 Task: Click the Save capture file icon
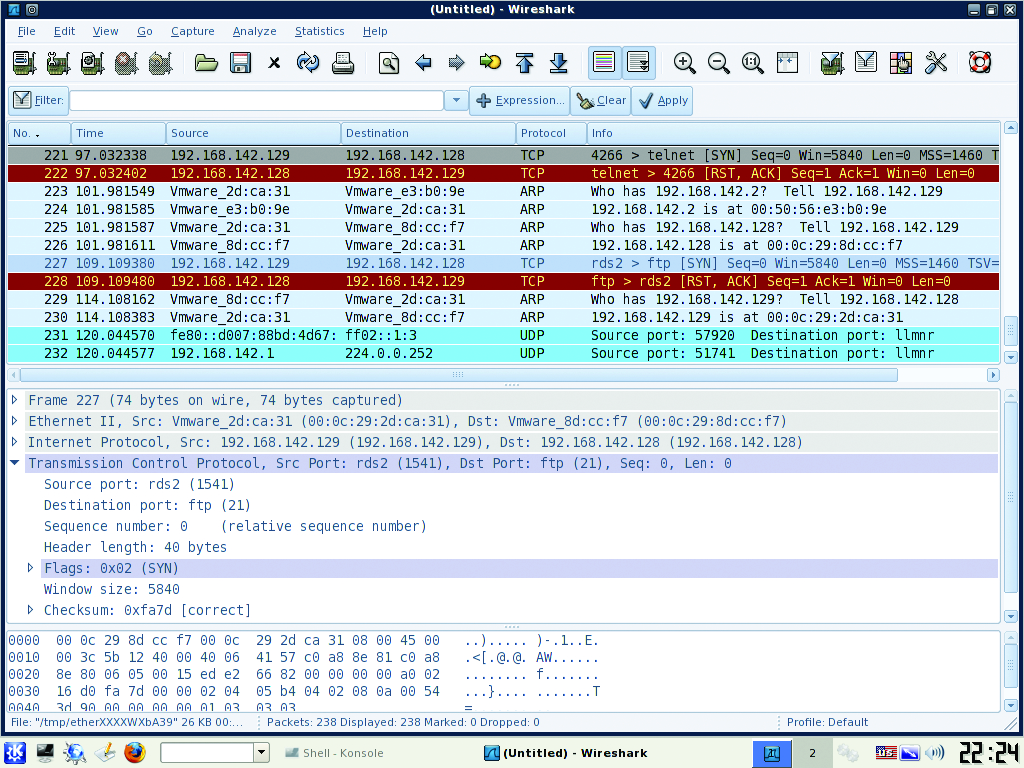pyautogui.click(x=240, y=63)
